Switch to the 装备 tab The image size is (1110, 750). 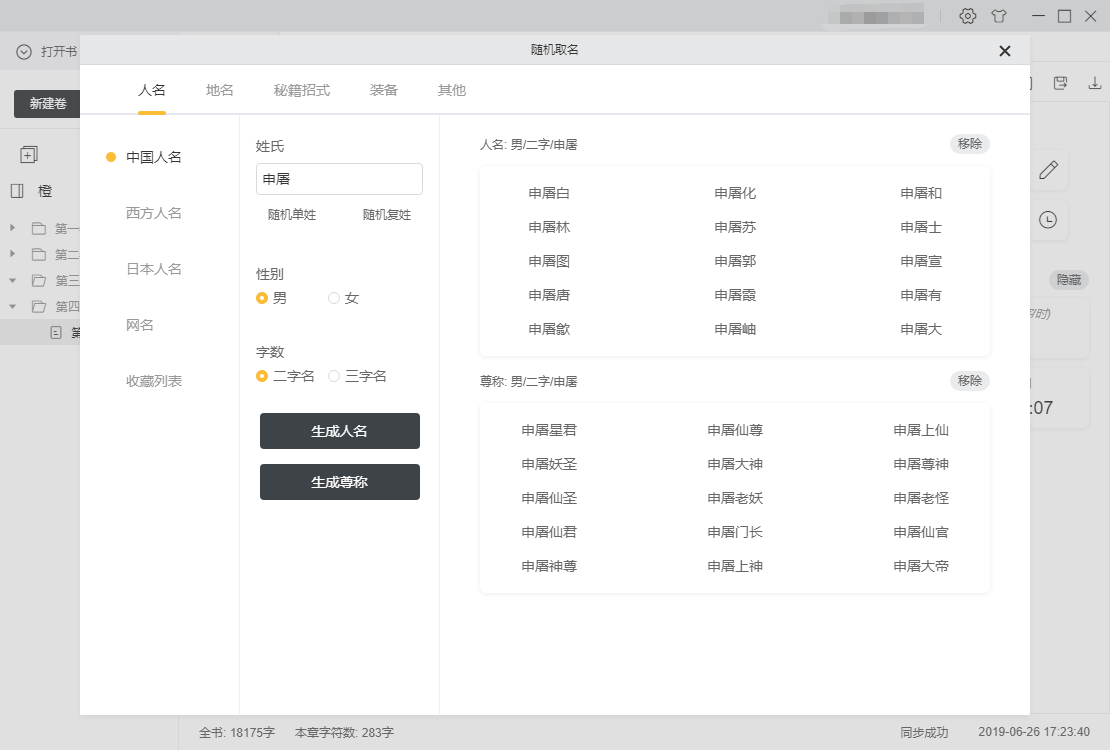coord(383,89)
